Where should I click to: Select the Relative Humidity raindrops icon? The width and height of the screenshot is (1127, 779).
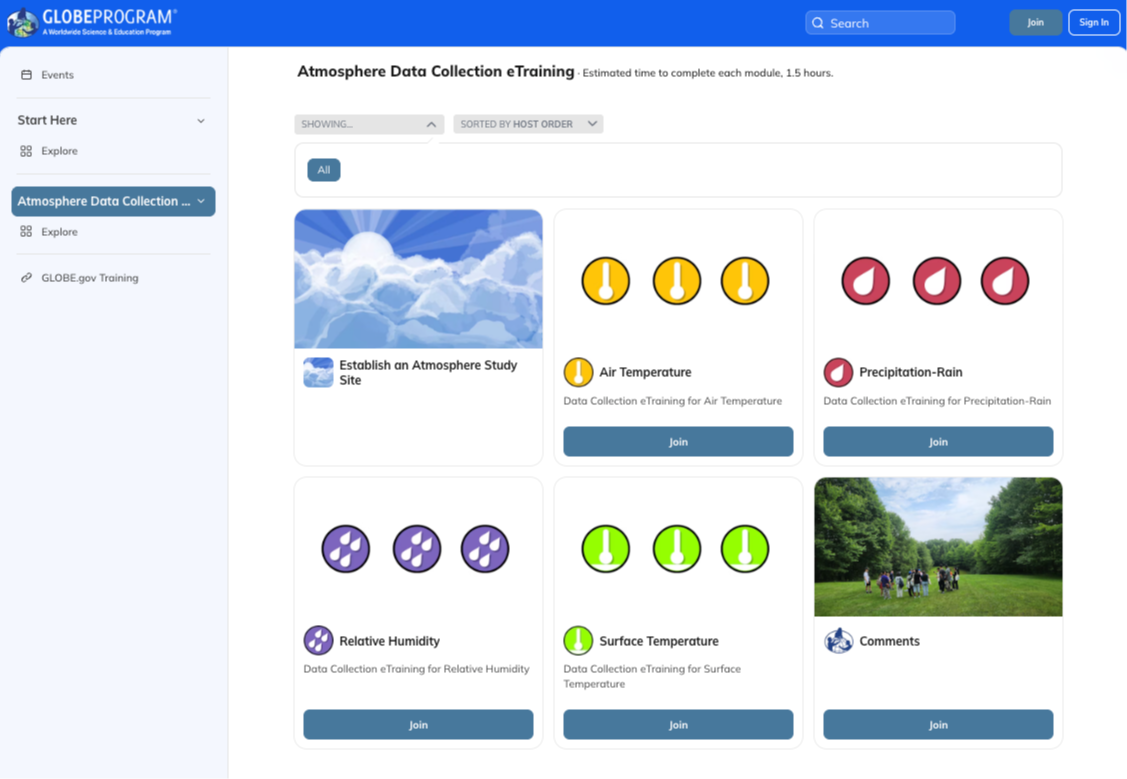318,641
